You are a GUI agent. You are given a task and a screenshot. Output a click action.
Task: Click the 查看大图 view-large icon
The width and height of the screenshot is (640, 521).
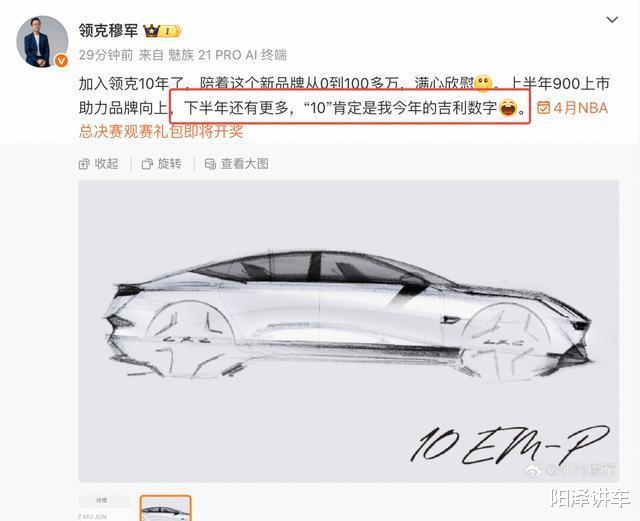click(210, 164)
